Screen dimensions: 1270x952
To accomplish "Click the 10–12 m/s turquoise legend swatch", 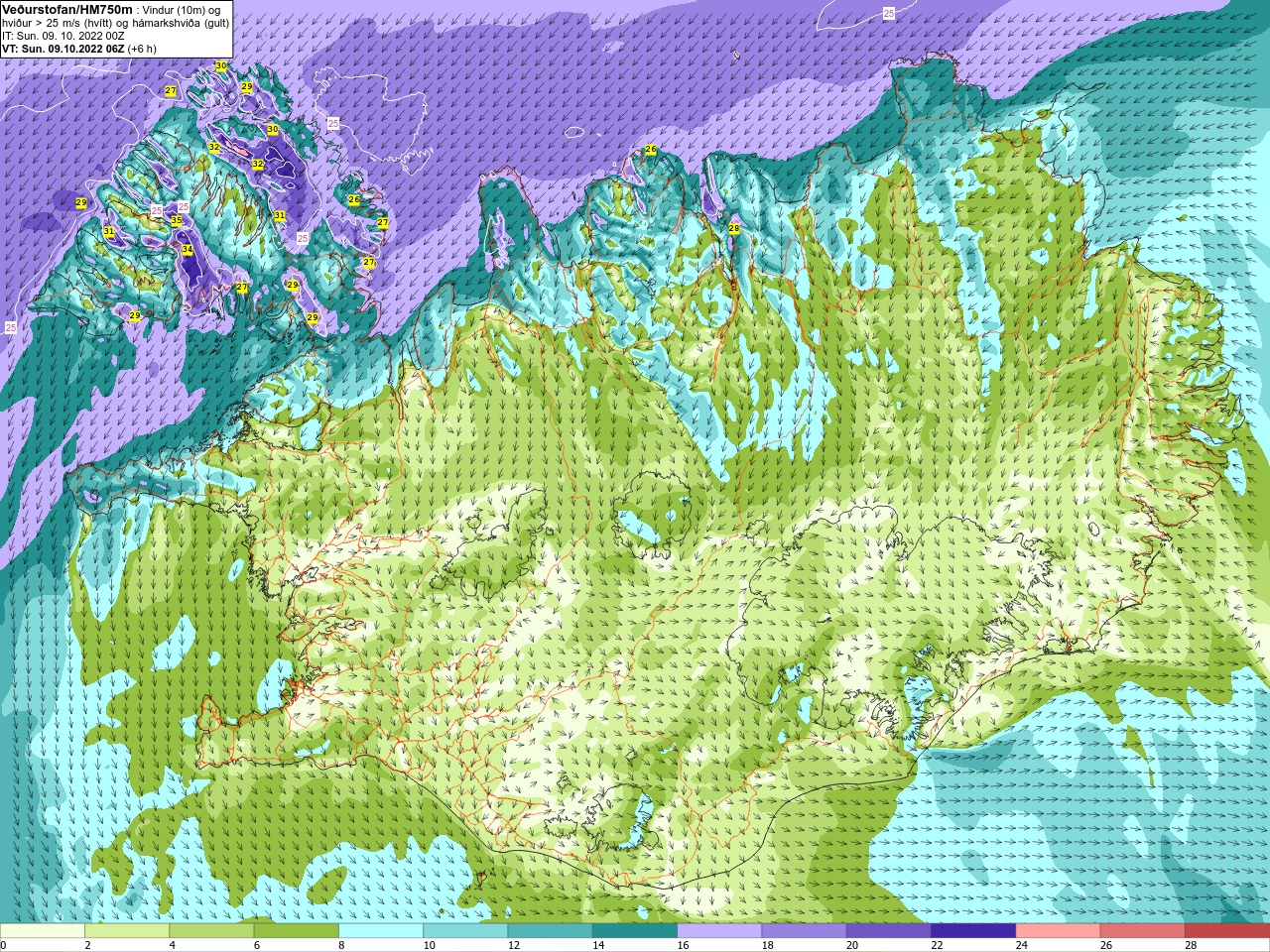I will (x=465, y=931).
